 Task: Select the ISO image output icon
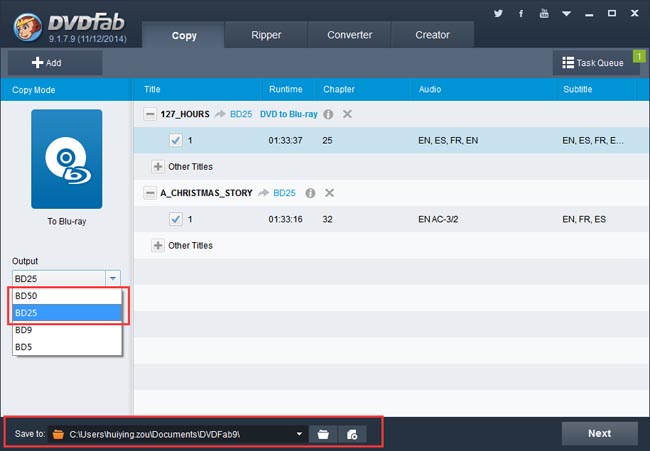[352, 434]
